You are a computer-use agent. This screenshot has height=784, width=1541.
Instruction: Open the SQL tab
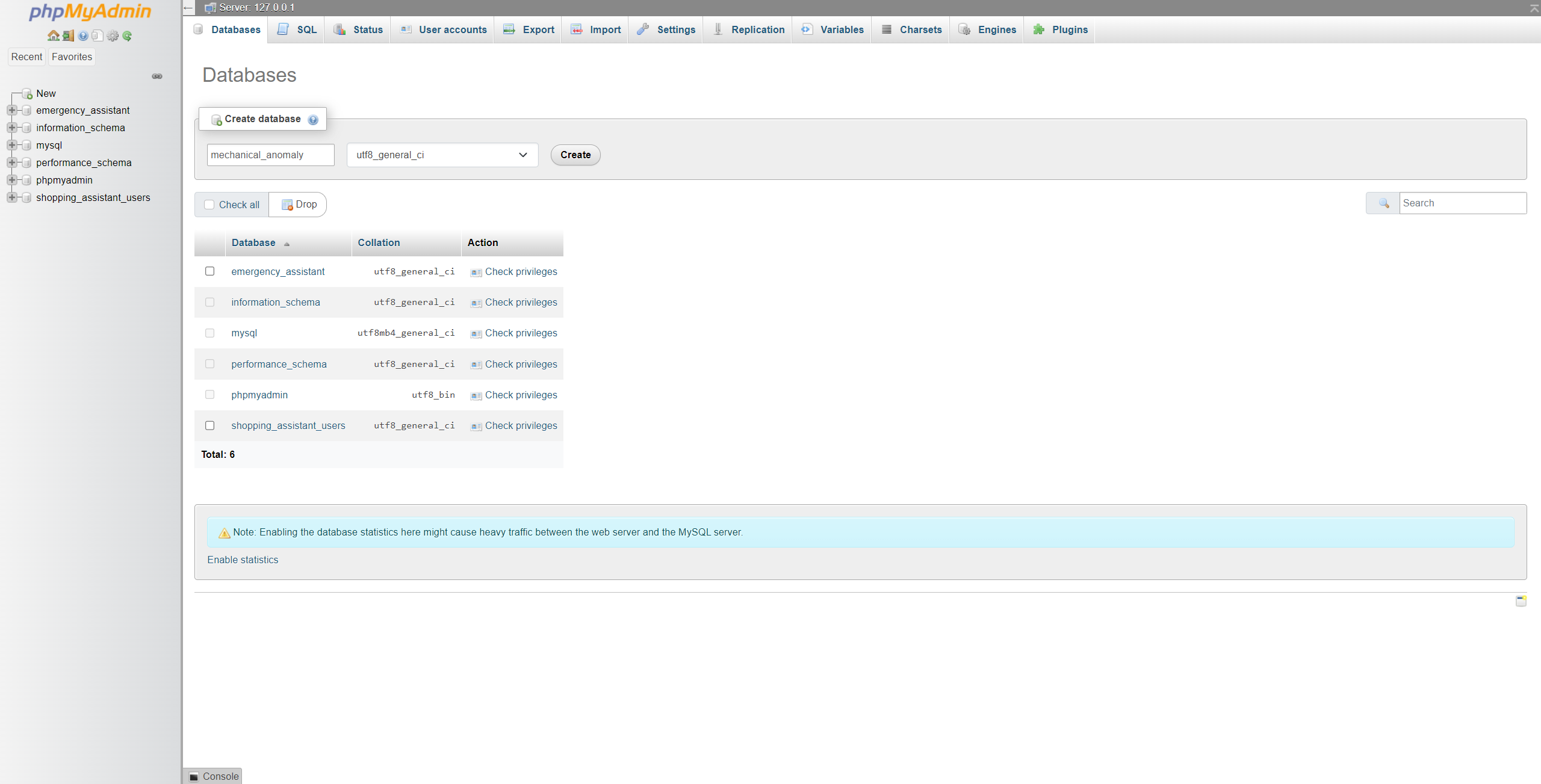pos(297,29)
